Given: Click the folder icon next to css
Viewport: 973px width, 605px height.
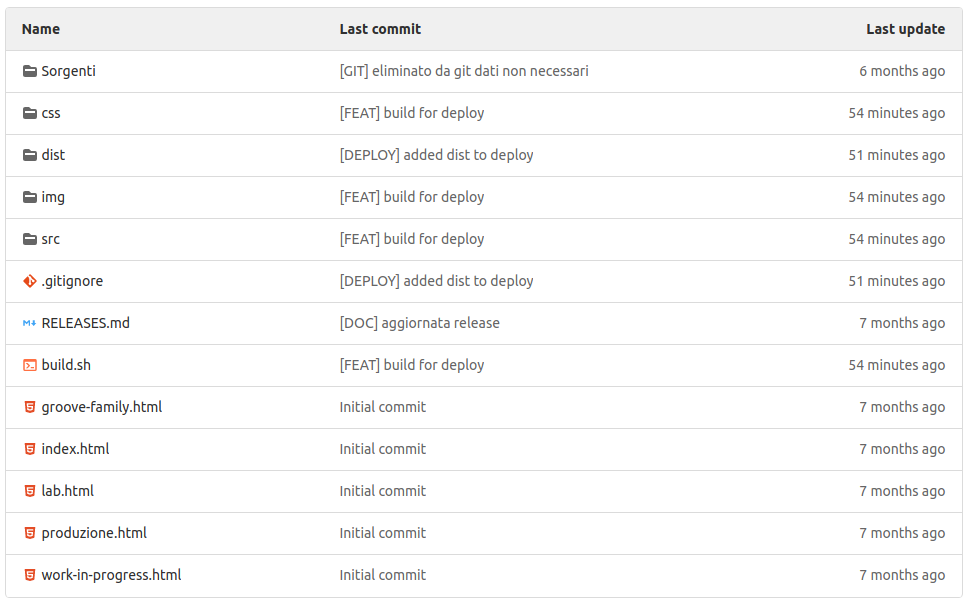Looking at the screenshot, I should coord(30,113).
